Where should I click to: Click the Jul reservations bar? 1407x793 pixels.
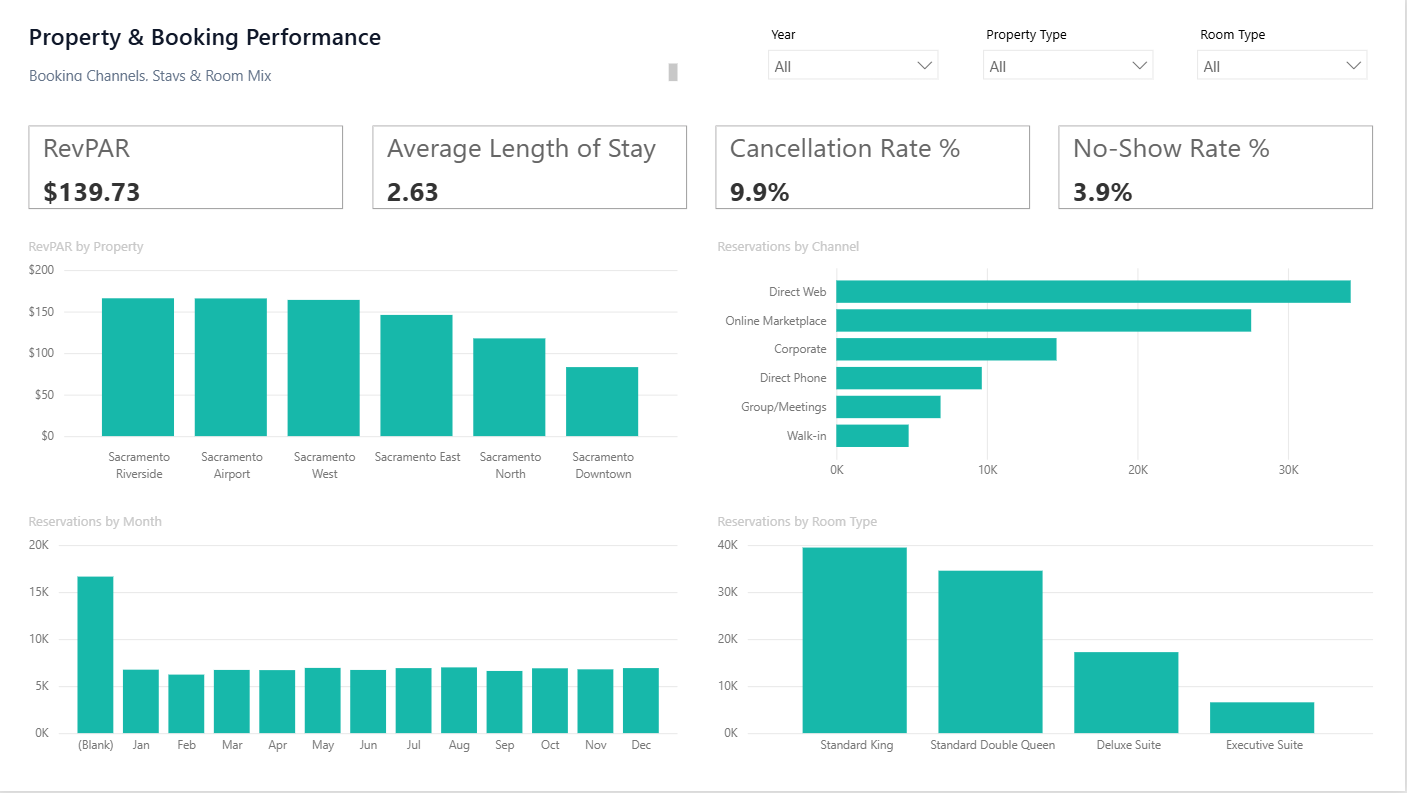413,700
